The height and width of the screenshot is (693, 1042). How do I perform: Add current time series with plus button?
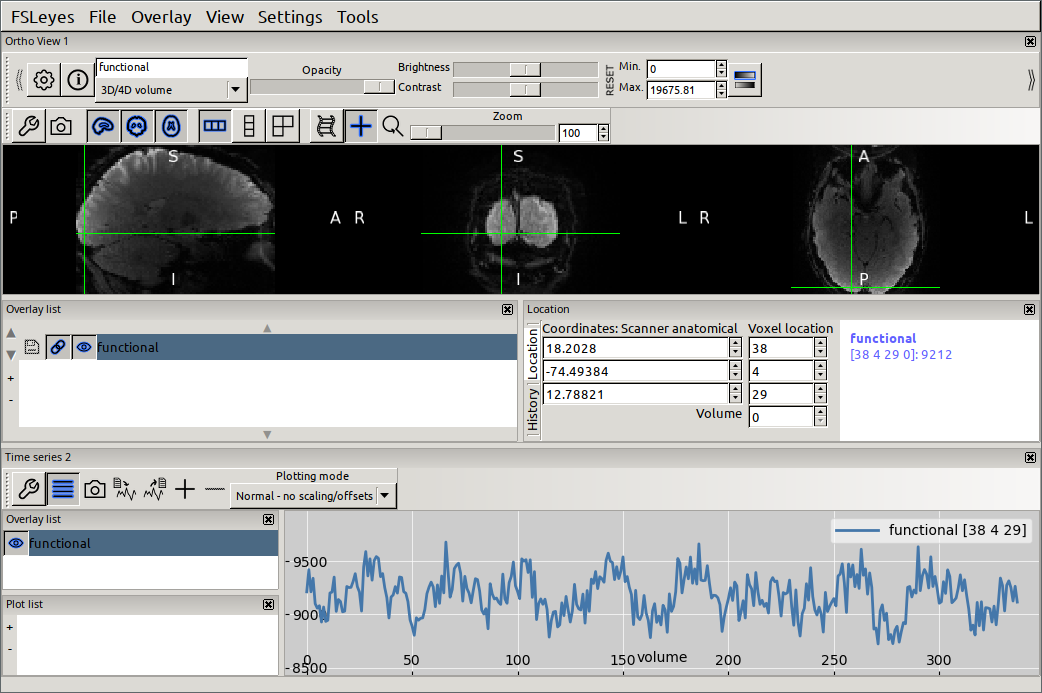click(x=184, y=489)
